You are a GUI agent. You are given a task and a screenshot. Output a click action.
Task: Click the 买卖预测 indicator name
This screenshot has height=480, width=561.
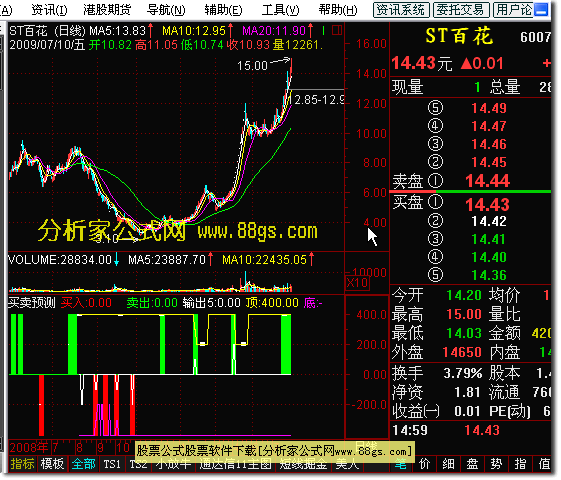32,303
